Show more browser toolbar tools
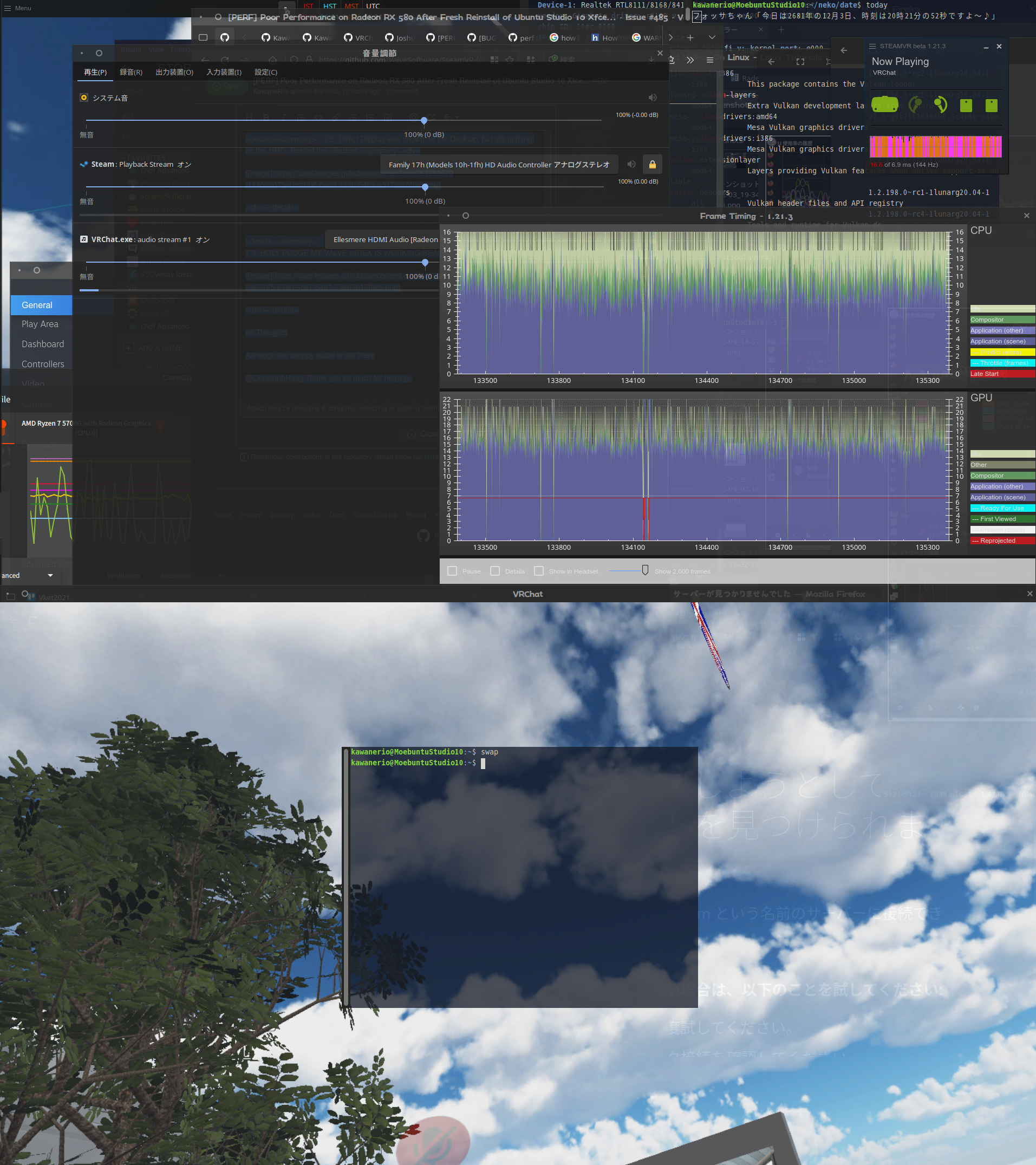 point(690,60)
